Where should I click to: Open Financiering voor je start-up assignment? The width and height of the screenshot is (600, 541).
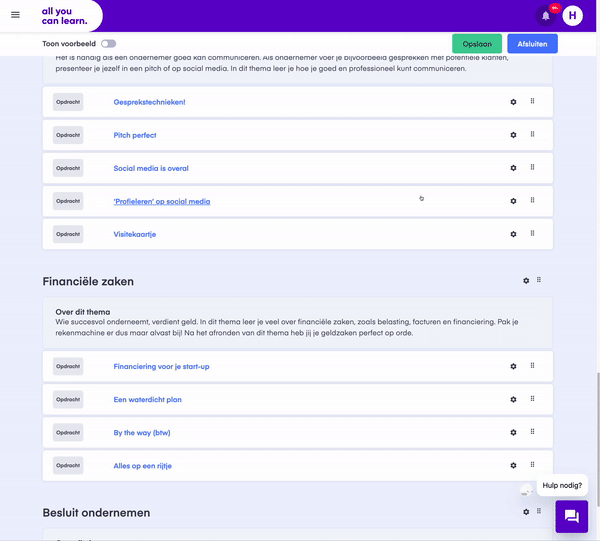click(161, 367)
